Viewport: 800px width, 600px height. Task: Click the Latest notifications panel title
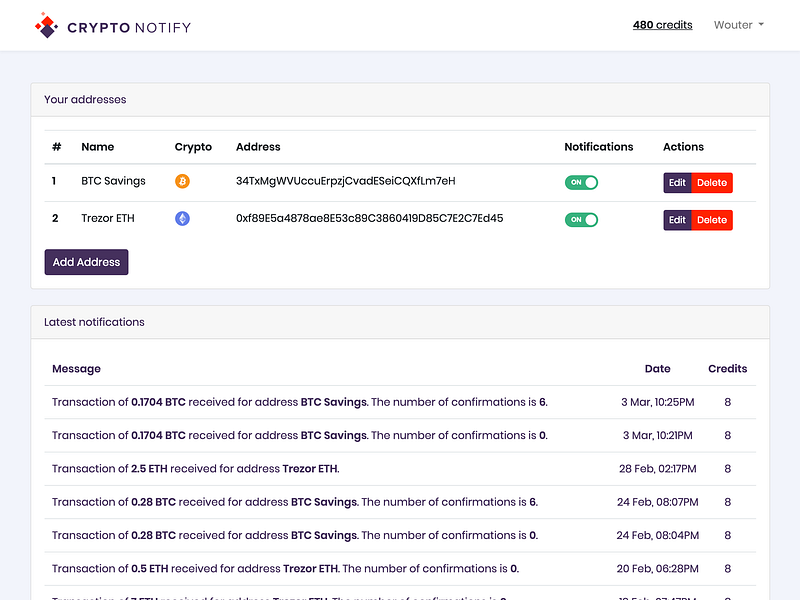(x=94, y=322)
